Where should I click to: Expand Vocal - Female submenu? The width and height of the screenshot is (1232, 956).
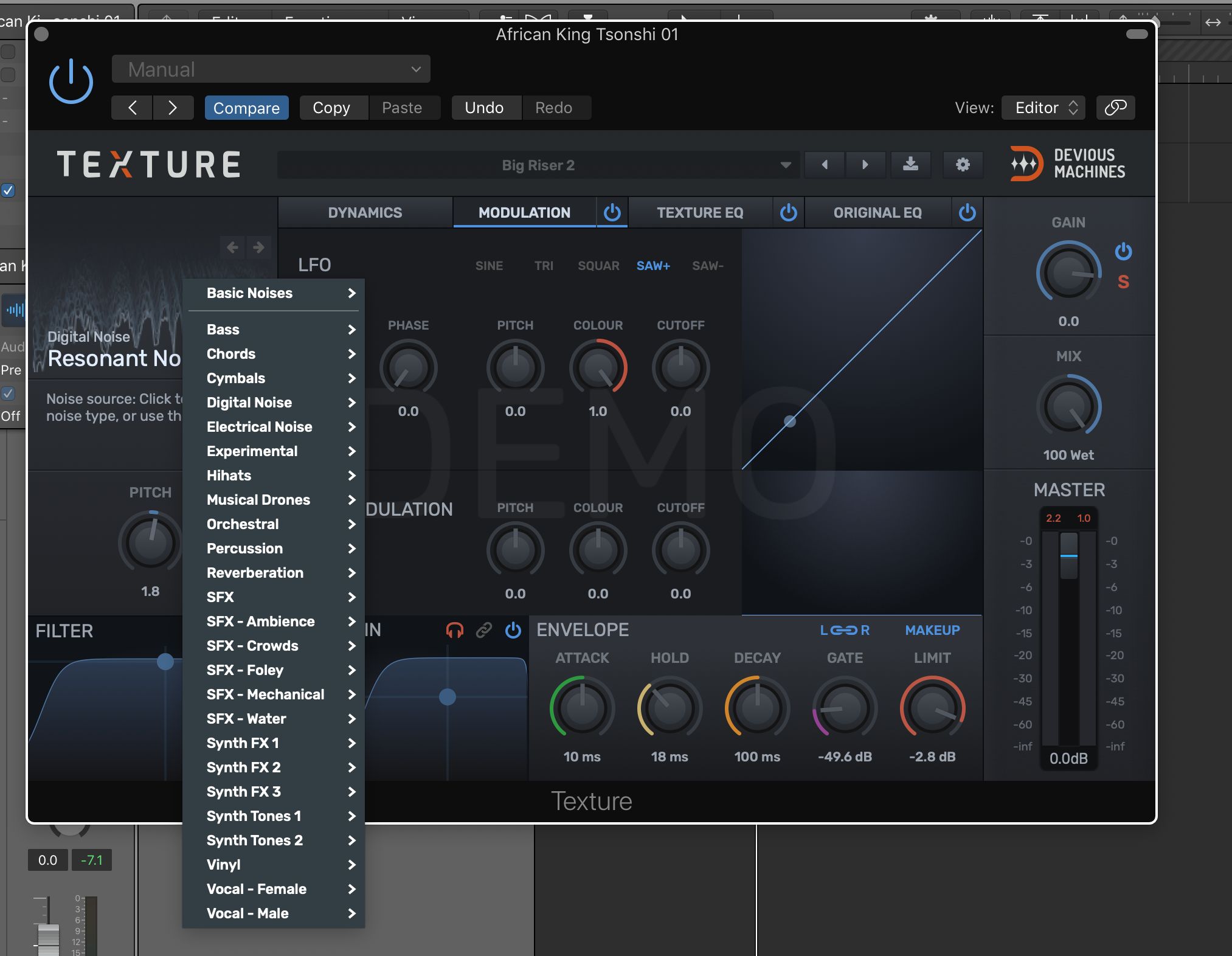click(274, 889)
